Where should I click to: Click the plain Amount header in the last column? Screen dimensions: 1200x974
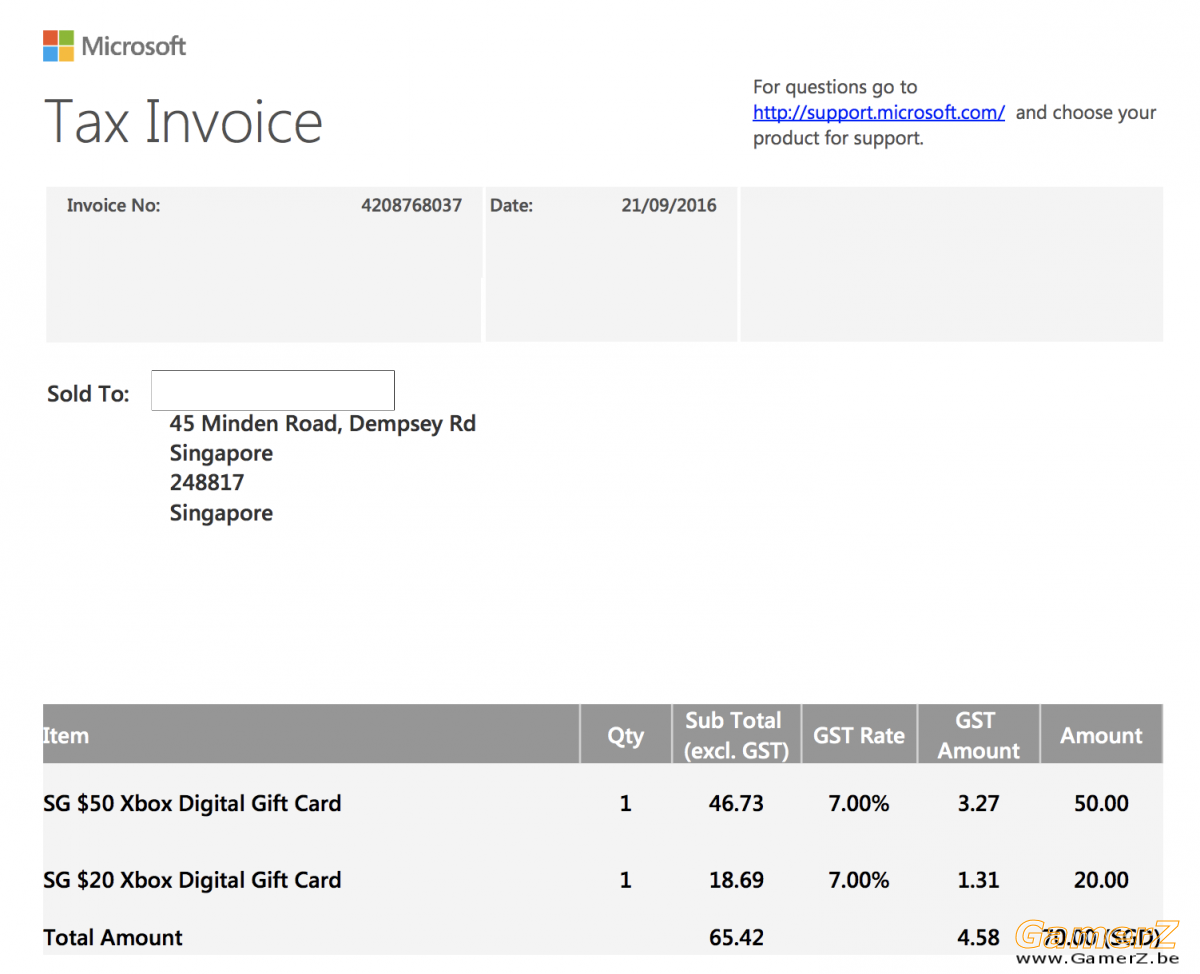(x=1101, y=736)
